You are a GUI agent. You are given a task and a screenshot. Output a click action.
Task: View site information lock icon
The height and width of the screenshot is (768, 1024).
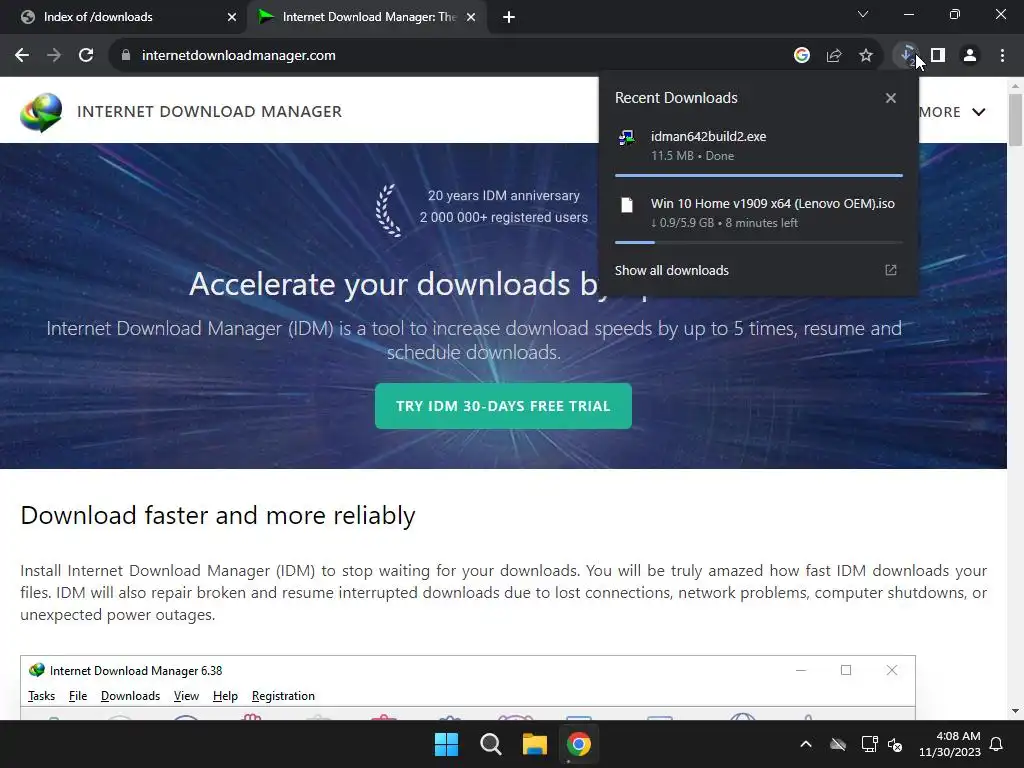pyautogui.click(x=126, y=56)
